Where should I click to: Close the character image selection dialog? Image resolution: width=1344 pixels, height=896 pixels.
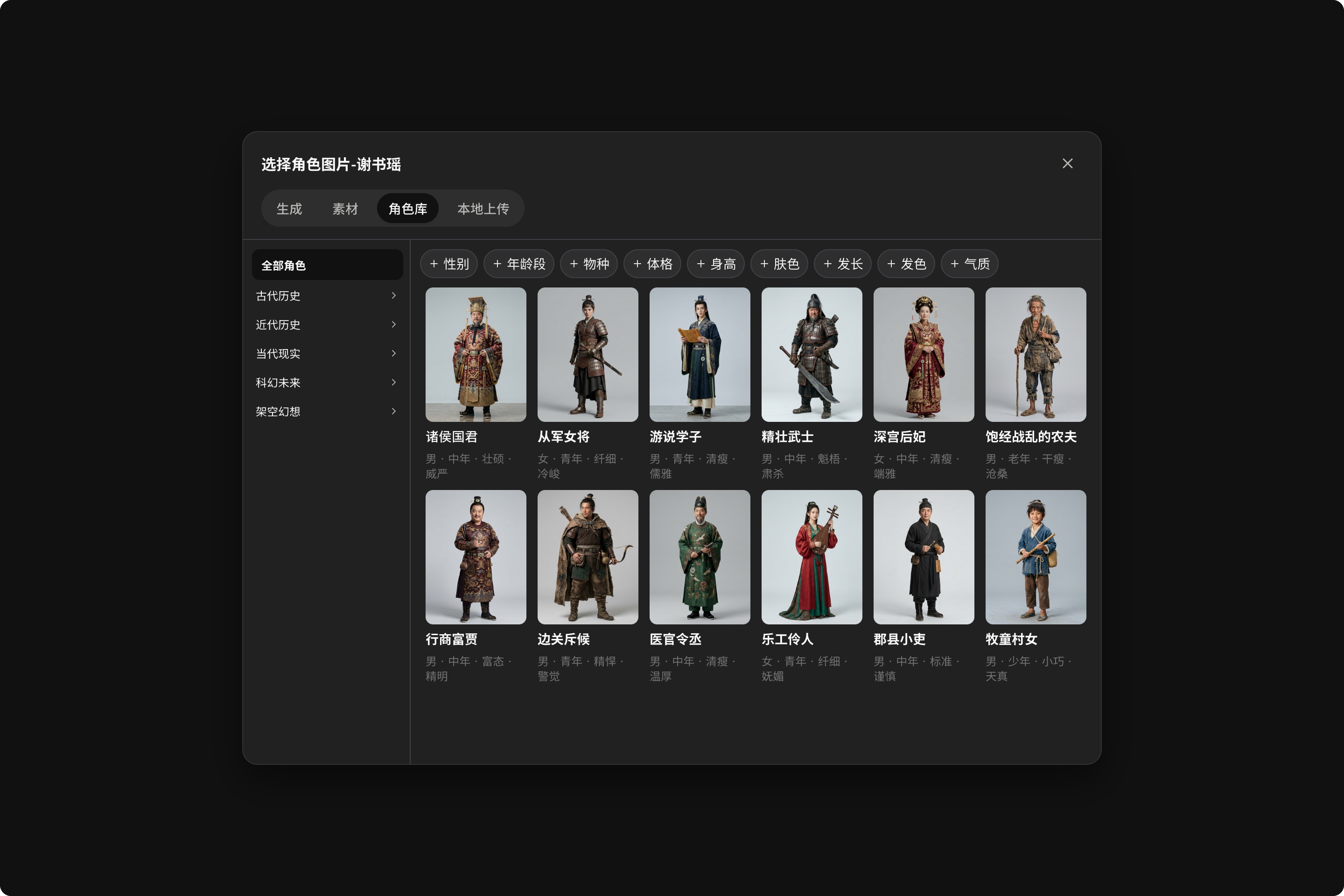point(1067,163)
